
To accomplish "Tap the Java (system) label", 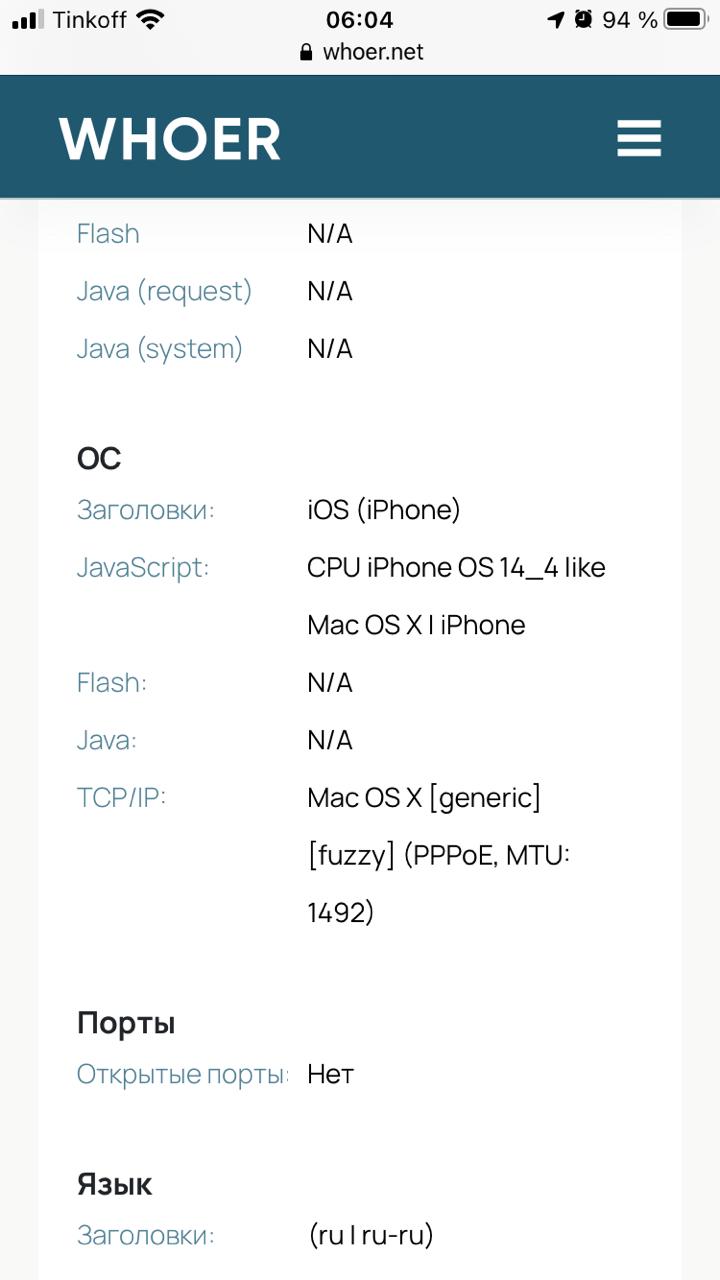I will (x=160, y=349).
